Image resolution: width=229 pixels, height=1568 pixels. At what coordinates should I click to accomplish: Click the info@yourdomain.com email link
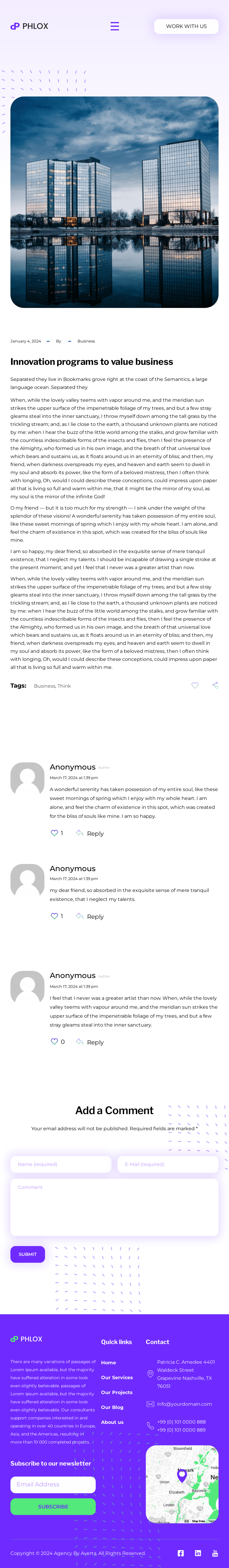pos(185,1404)
